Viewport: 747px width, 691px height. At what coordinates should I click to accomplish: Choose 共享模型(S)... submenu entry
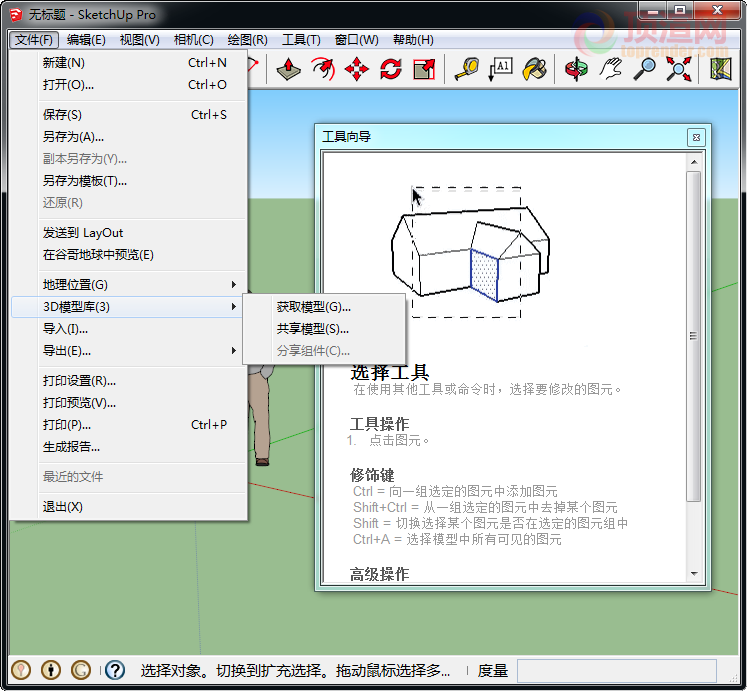click(324, 329)
